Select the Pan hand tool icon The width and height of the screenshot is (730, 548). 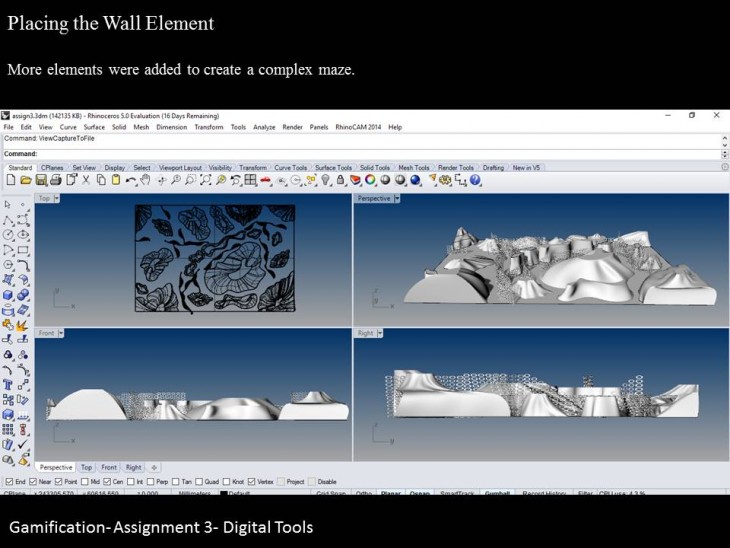click(146, 180)
